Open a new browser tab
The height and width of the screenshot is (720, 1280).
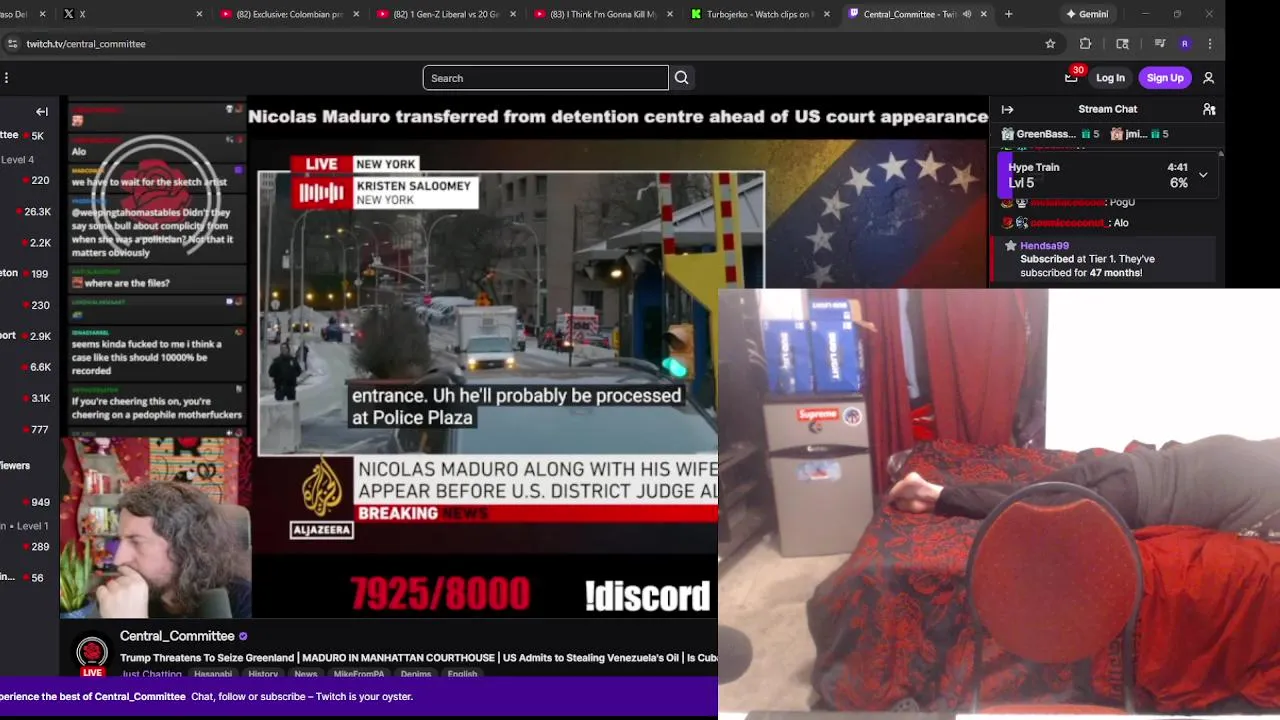coord(1008,14)
